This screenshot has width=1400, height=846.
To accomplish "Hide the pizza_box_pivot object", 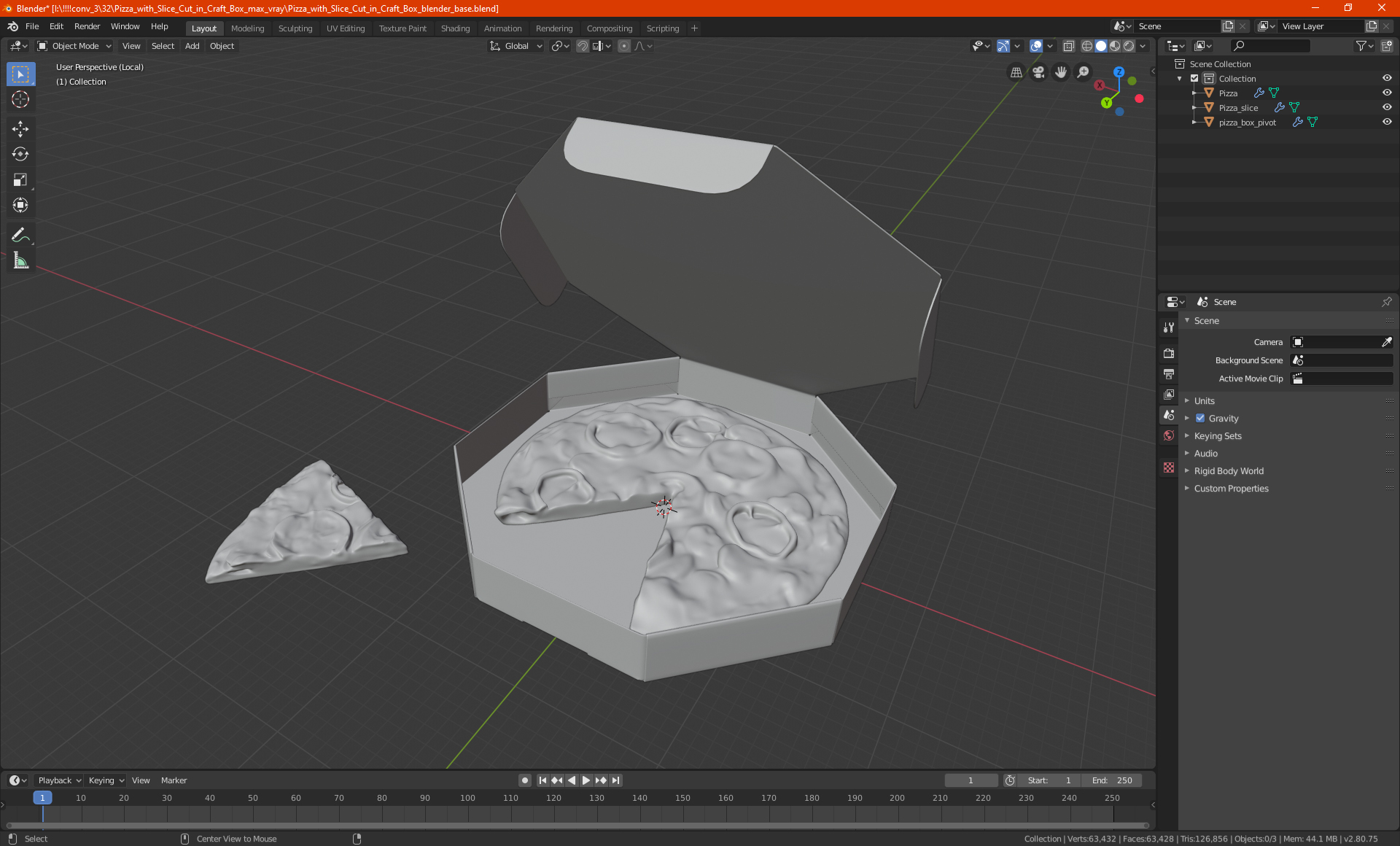I will coord(1387,122).
